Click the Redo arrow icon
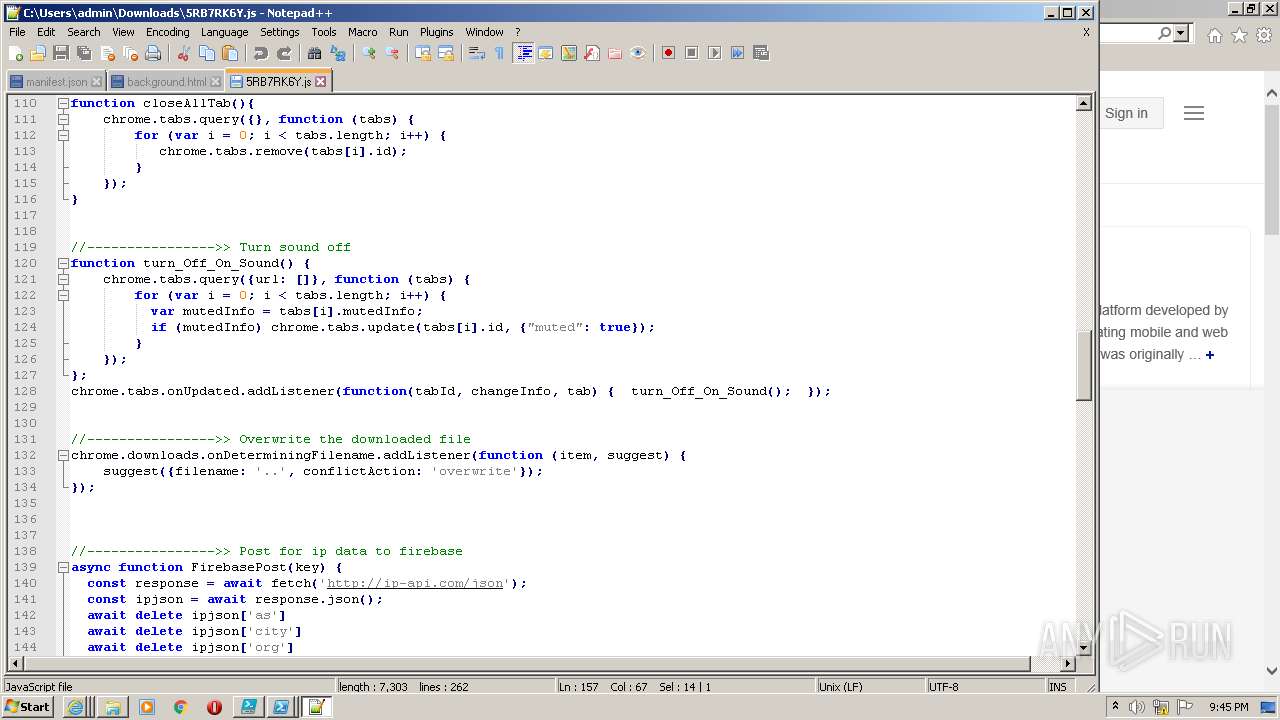1280x720 pixels. coord(284,53)
